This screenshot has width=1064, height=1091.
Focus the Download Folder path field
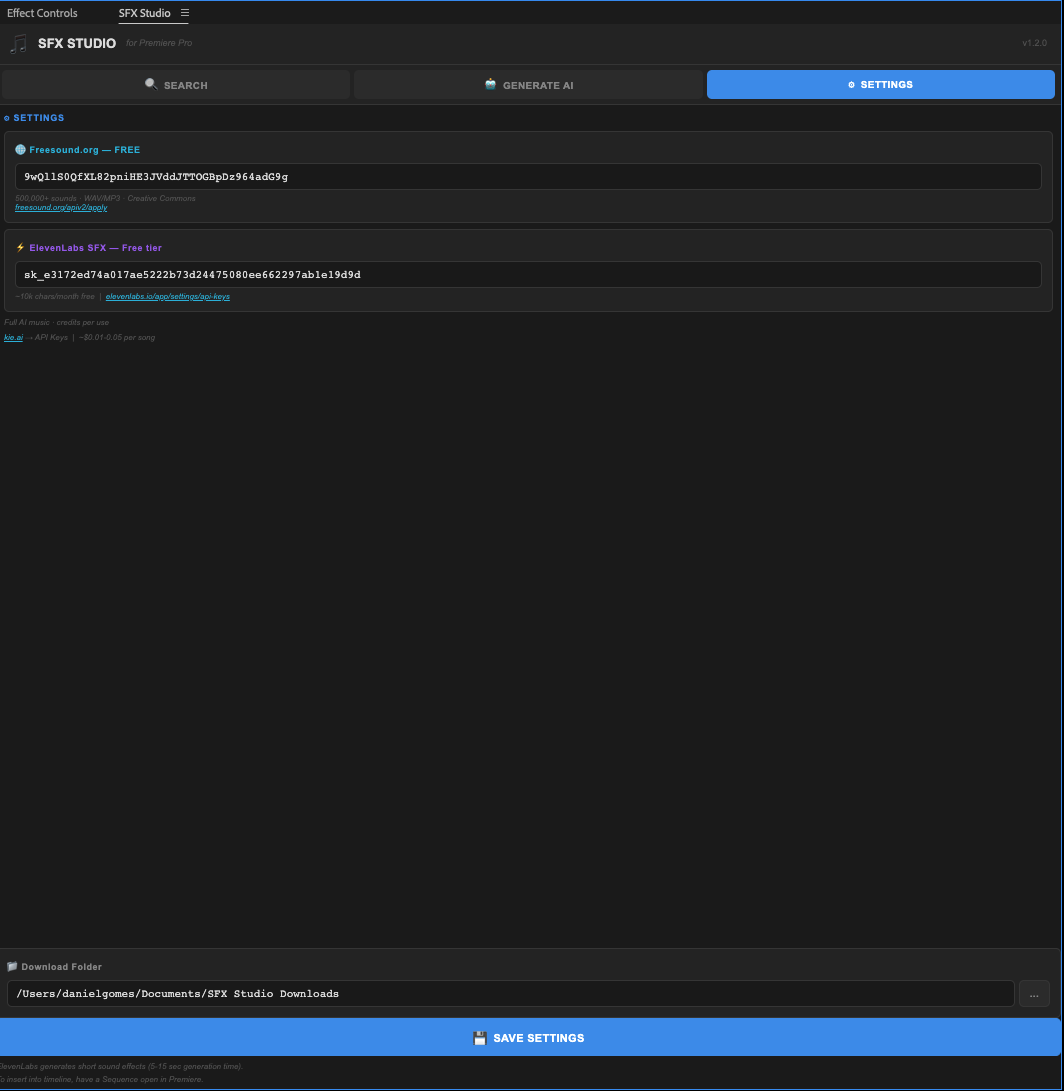(x=511, y=994)
